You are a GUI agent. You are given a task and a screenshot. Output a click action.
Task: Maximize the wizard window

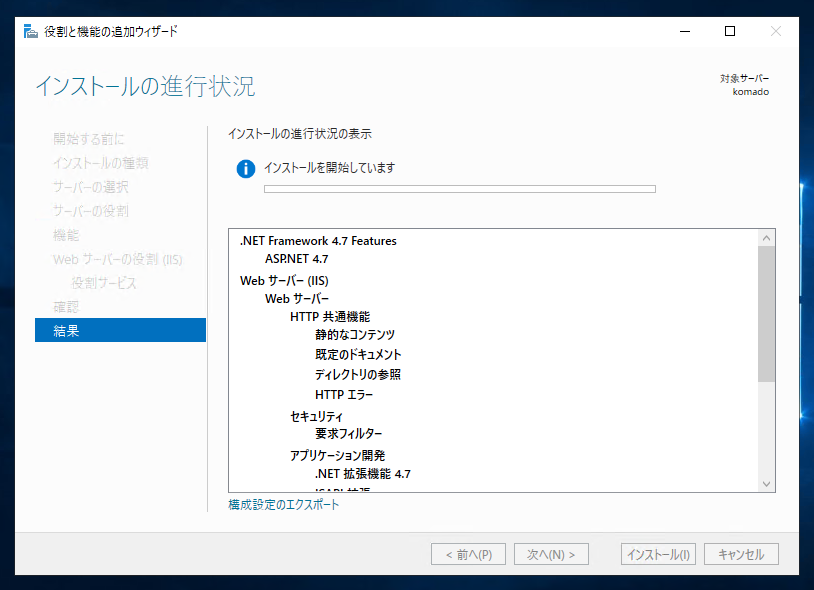click(730, 32)
